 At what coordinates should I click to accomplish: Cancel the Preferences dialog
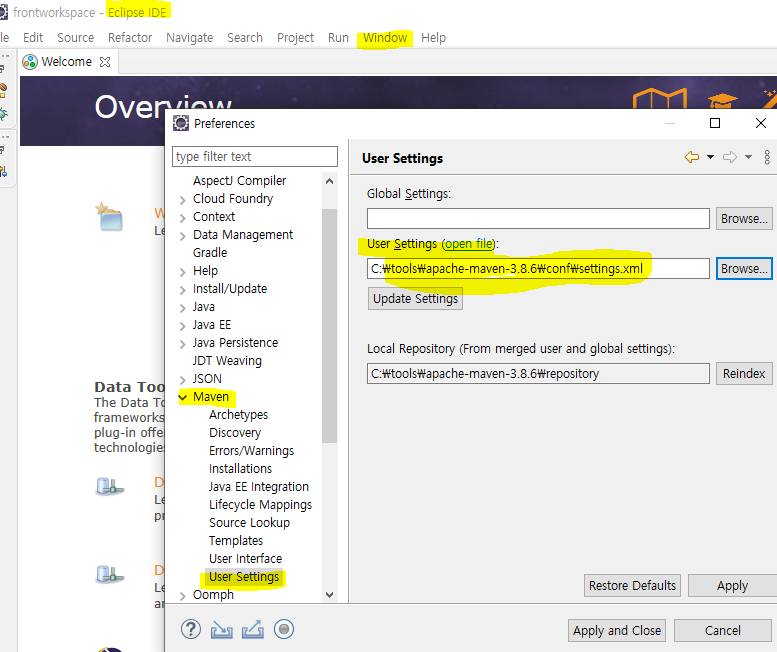click(722, 631)
